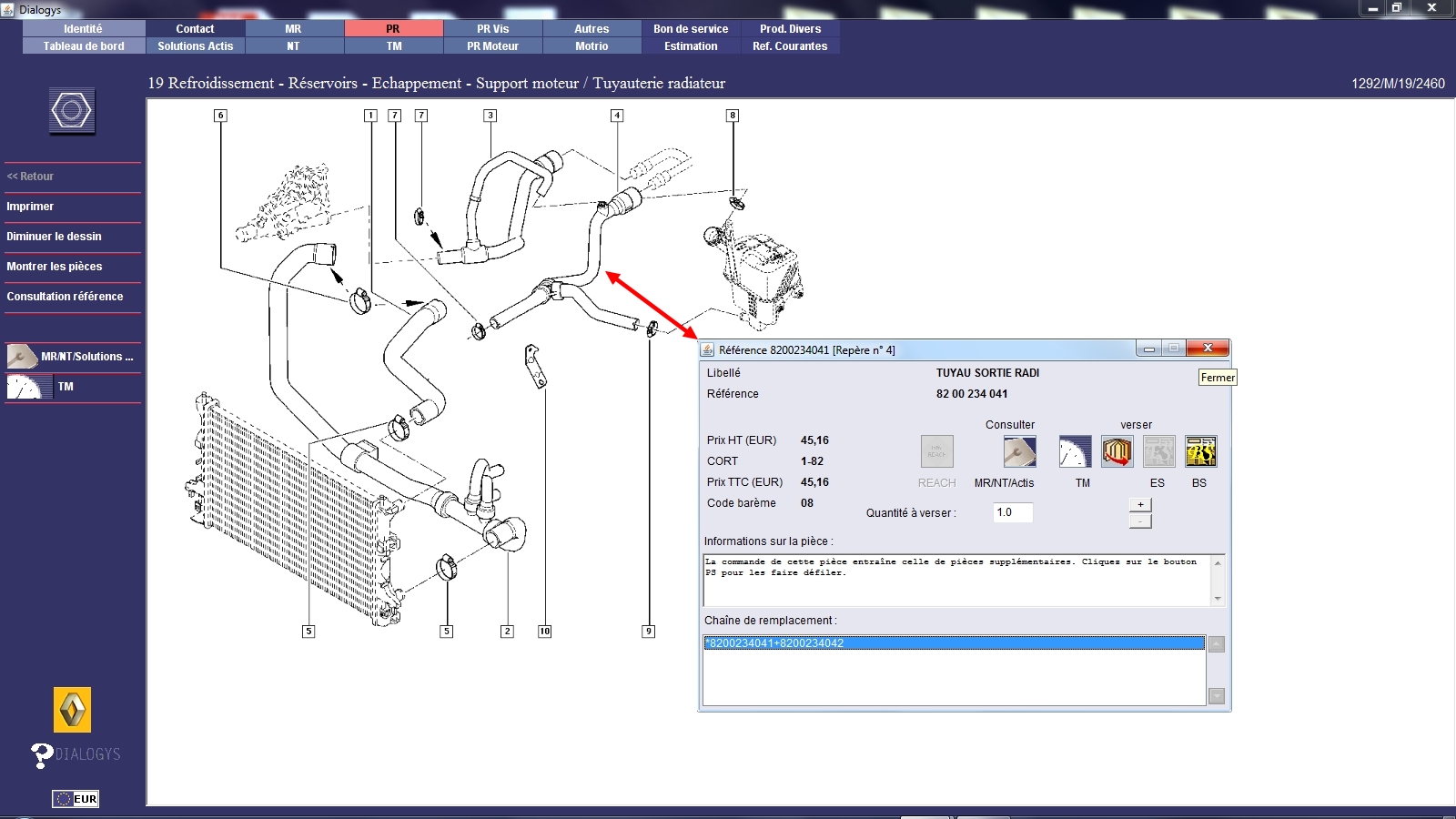Select Montrer les pièces link
This screenshot has width=1456, height=819.
coord(55,267)
